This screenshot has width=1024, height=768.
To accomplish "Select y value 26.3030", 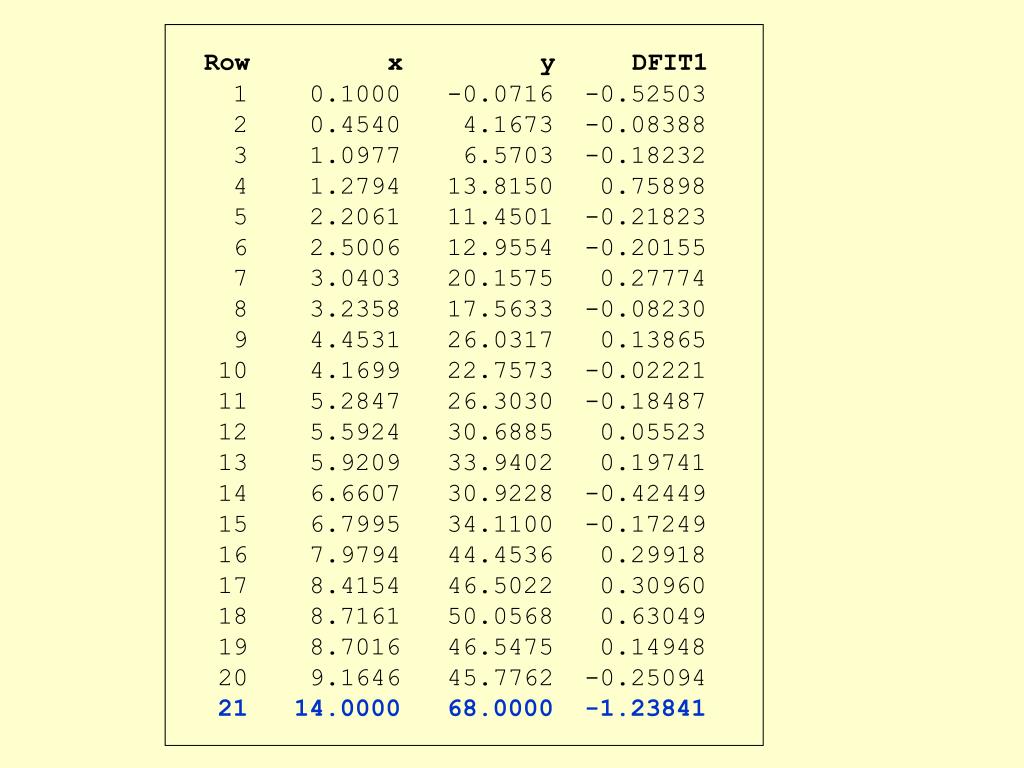I will (500, 401).
